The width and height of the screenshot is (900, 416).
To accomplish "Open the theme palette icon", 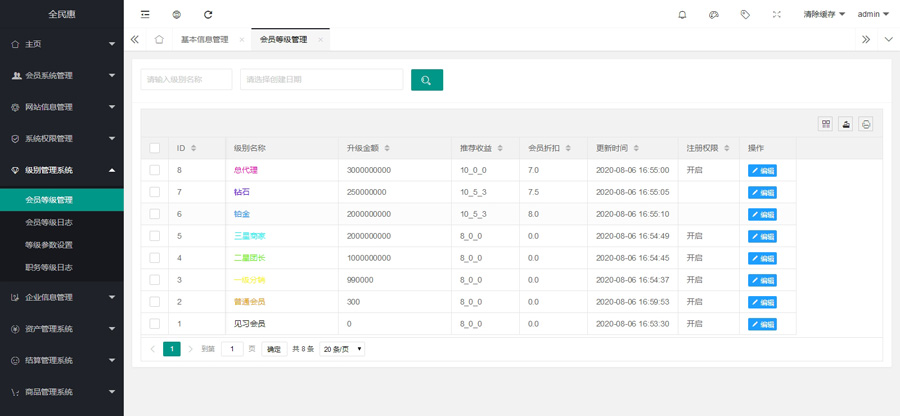I will pos(714,15).
